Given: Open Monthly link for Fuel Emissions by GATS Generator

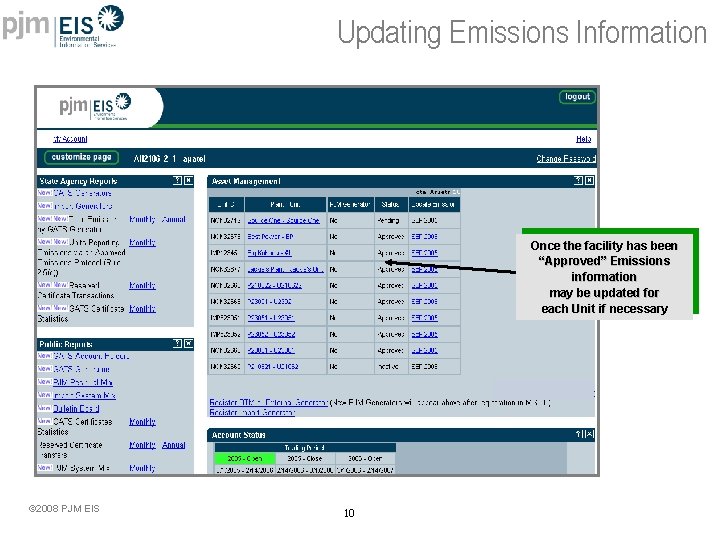Looking at the screenshot, I should (142, 219).
